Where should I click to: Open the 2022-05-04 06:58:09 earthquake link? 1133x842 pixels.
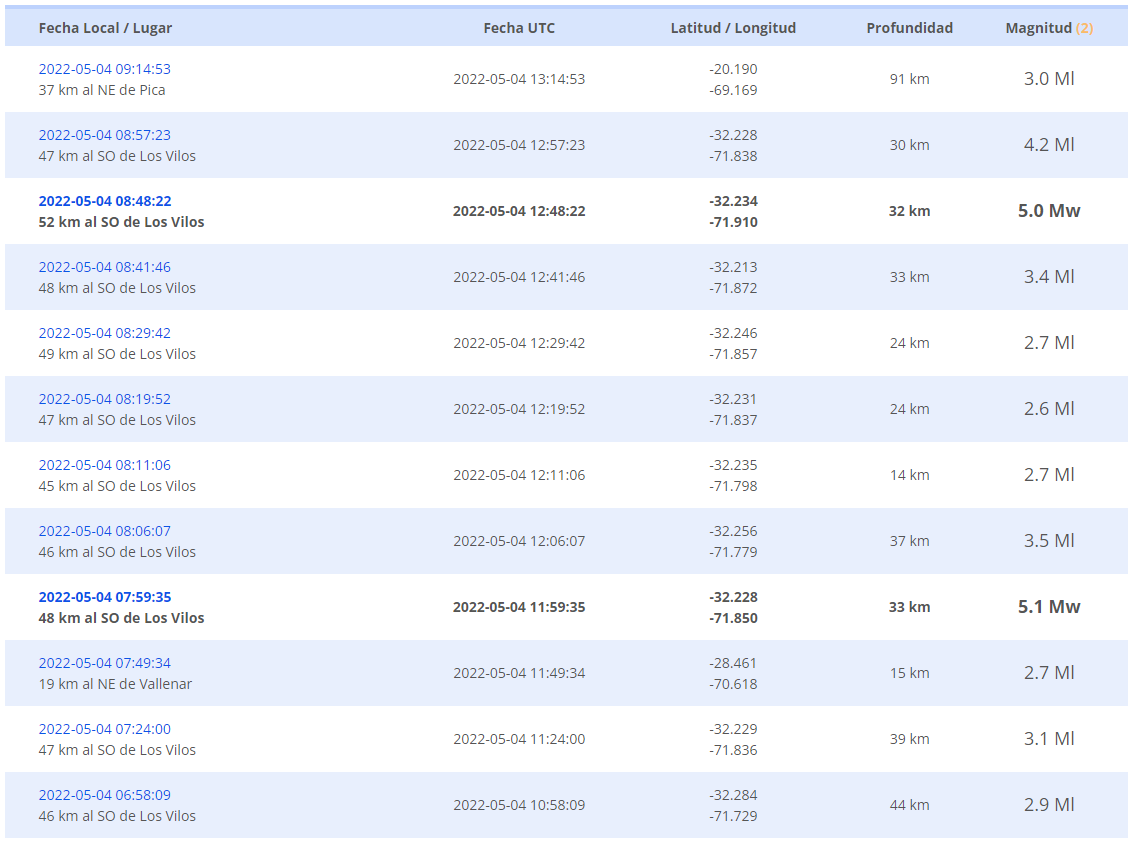click(104, 795)
